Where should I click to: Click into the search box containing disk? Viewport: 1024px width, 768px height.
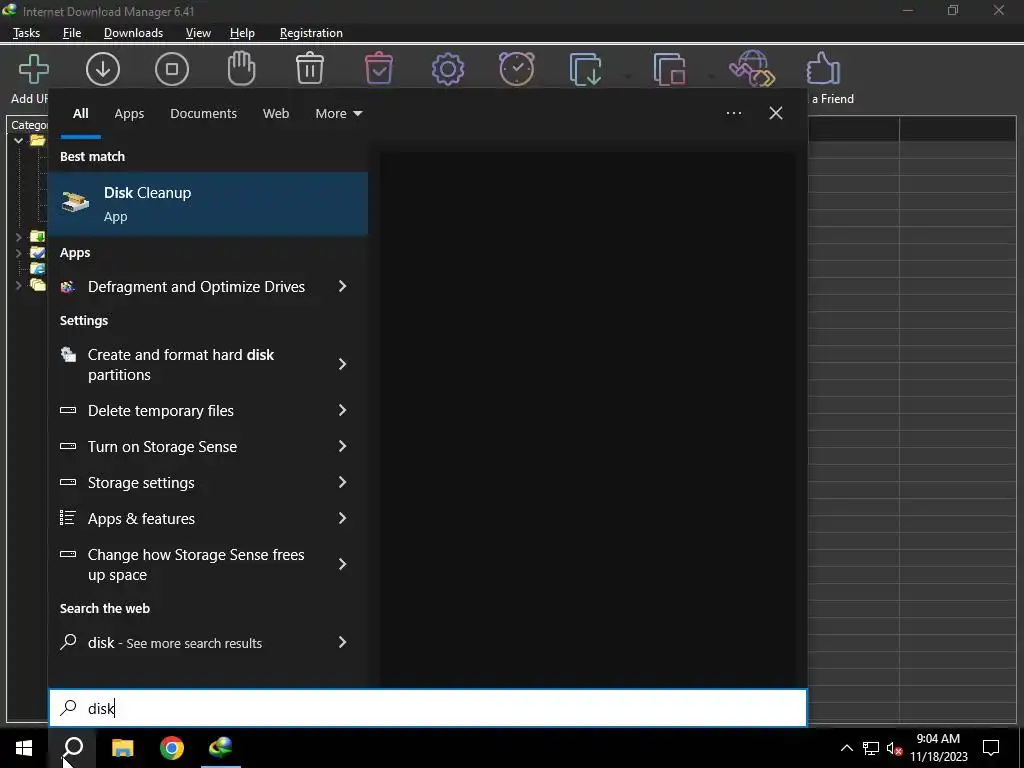428,708
